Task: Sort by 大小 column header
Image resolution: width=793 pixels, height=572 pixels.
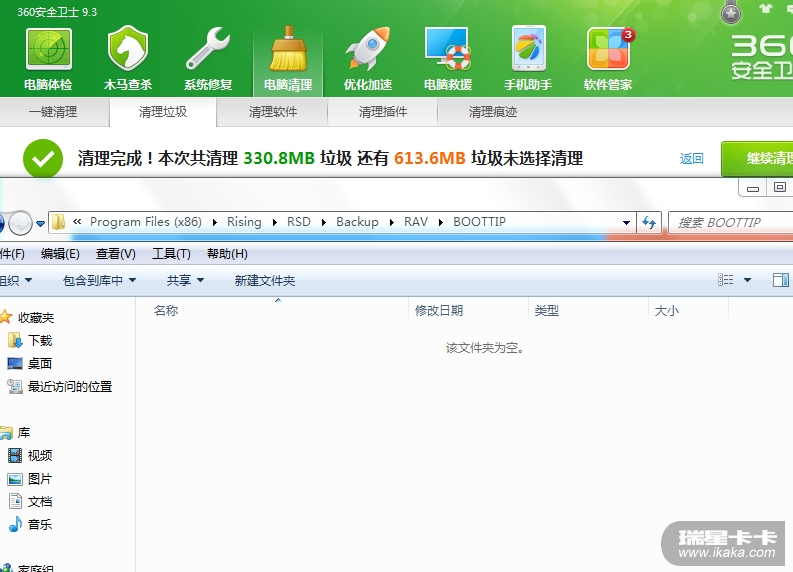Action: coord(667,311)
